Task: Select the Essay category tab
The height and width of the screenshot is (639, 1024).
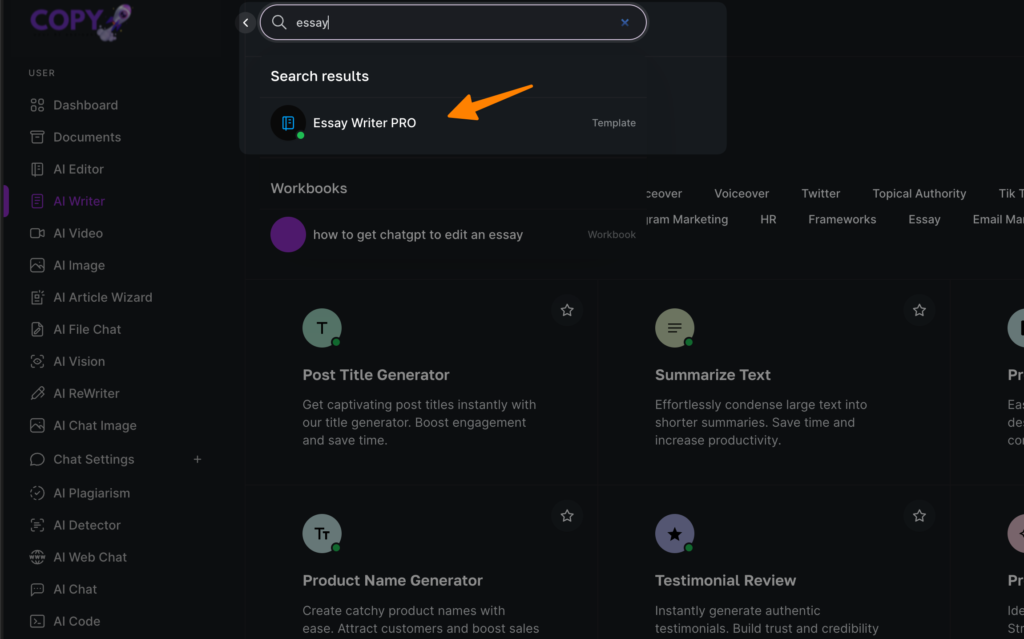Action: click(924, 219)
